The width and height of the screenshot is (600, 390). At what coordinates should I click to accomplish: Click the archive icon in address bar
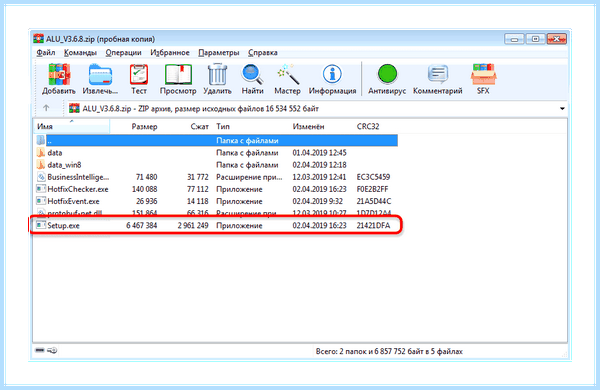(74, 109)
